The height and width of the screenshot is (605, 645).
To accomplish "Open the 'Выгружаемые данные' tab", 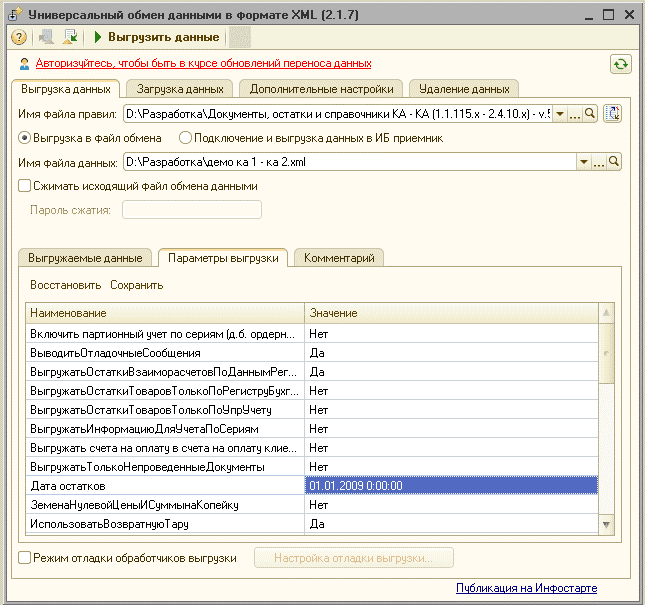I will click(85, 258).
